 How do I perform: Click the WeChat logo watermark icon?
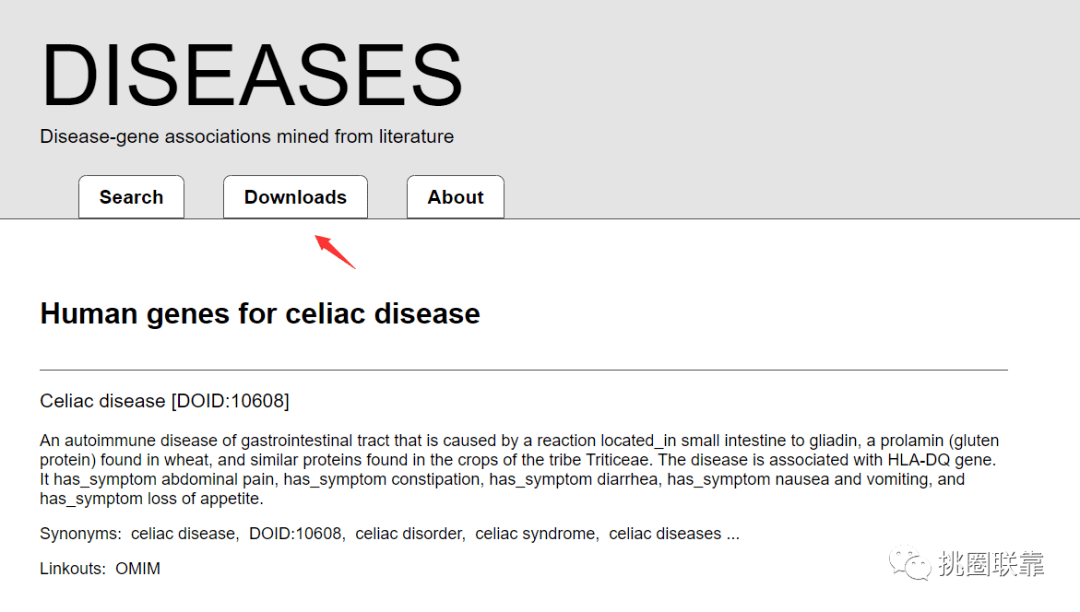pyautogui.click(x=909, y=563)
